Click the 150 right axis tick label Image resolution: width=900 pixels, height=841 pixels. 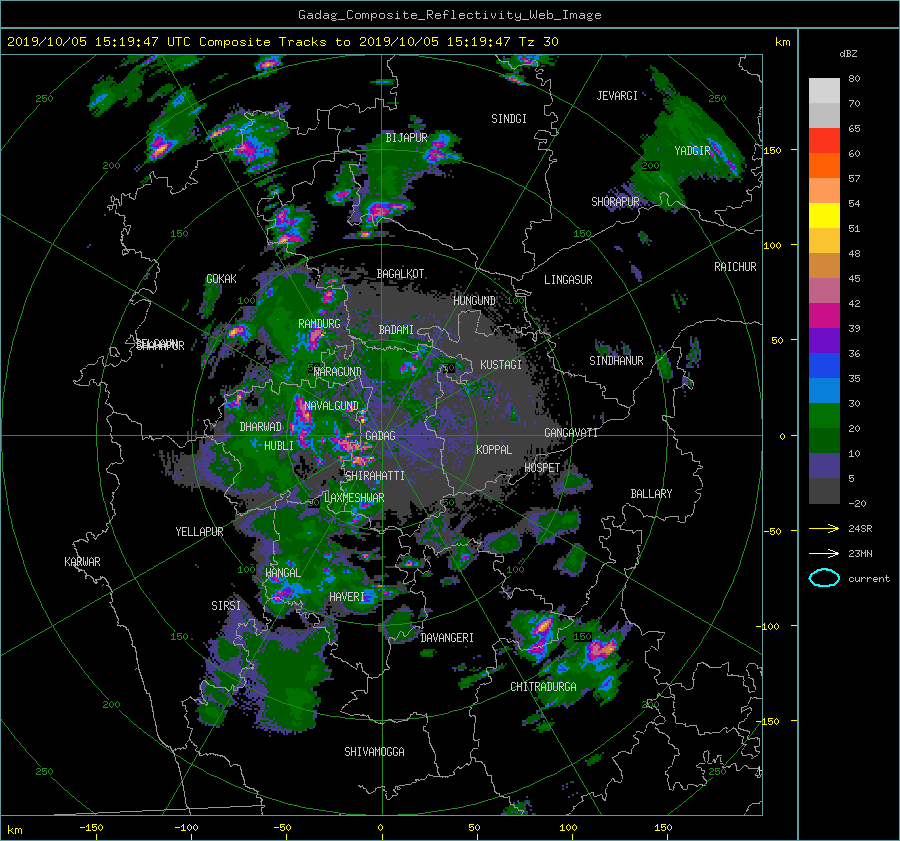click(773, 150)
